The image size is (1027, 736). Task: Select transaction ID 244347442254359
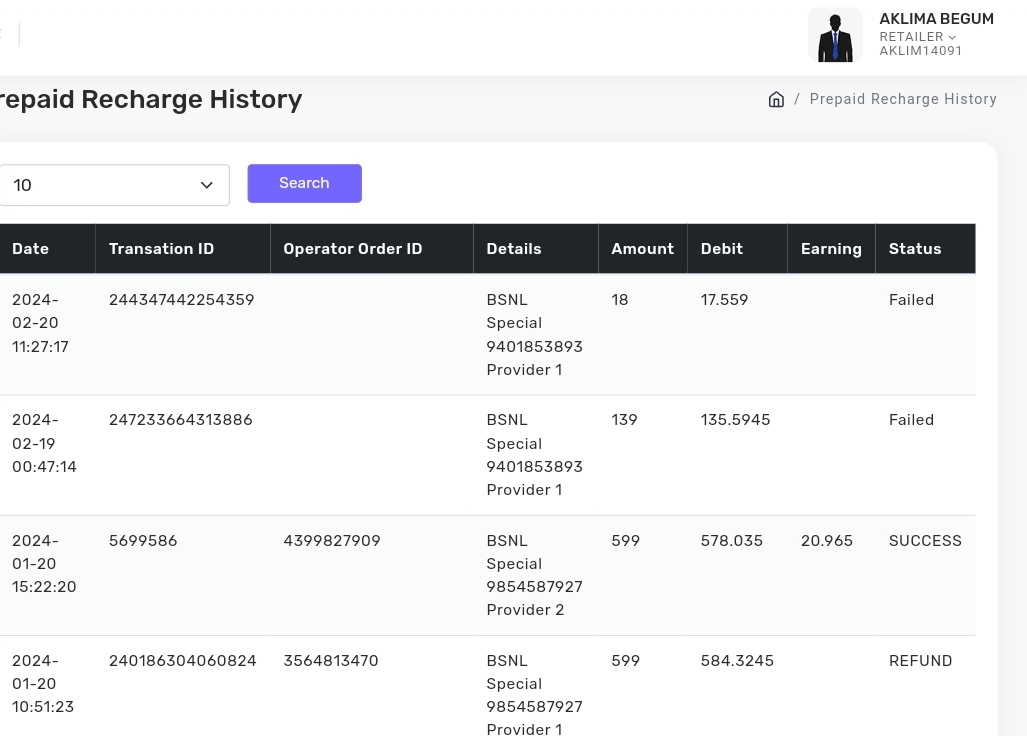pyautogui.click(x=181, y=300)
